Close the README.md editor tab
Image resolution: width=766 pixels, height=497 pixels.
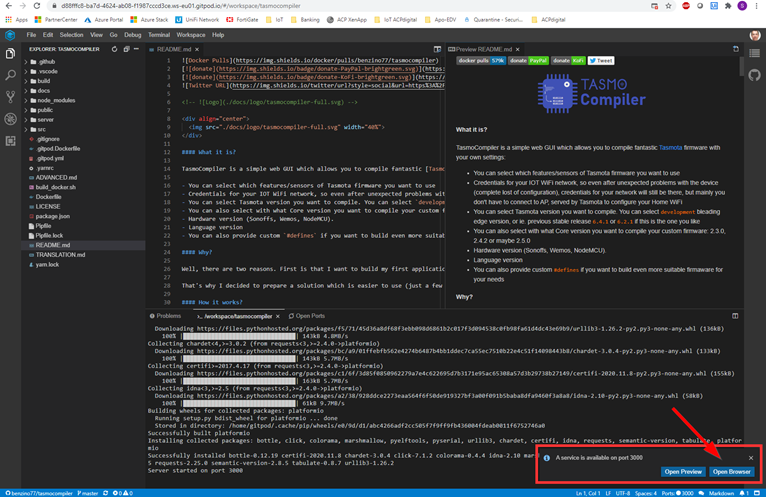197,49
